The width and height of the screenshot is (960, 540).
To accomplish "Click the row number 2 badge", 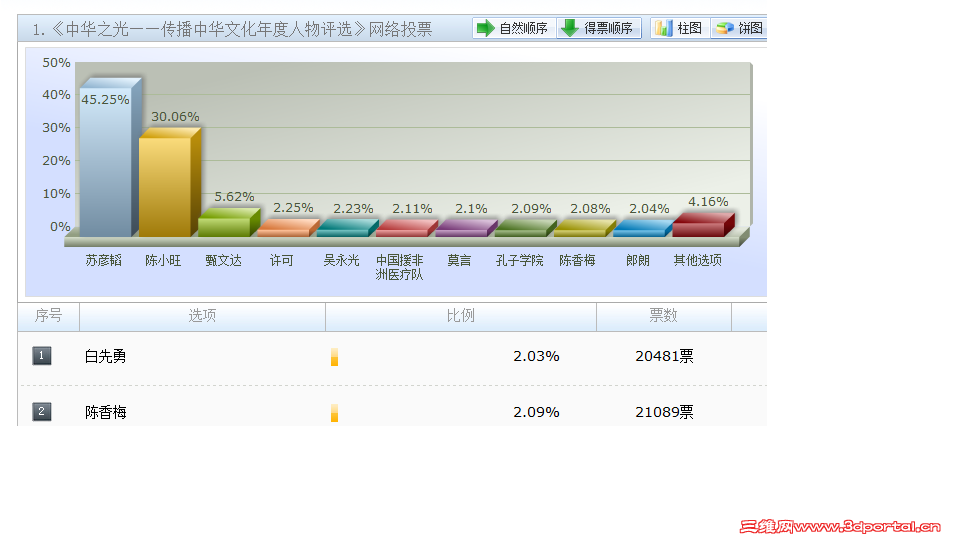I will (42, 411).
